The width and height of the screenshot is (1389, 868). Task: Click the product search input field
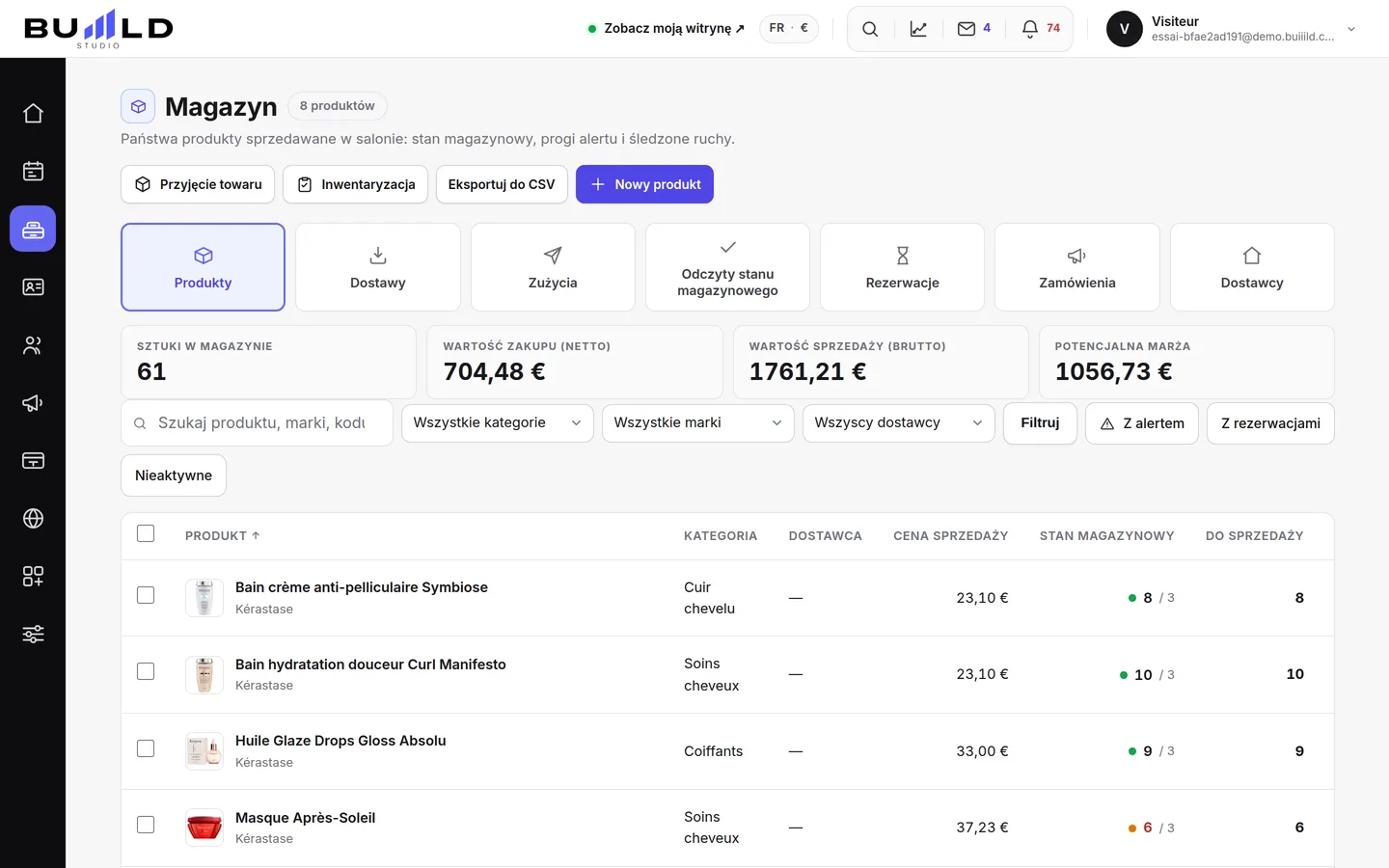(257, 423)
